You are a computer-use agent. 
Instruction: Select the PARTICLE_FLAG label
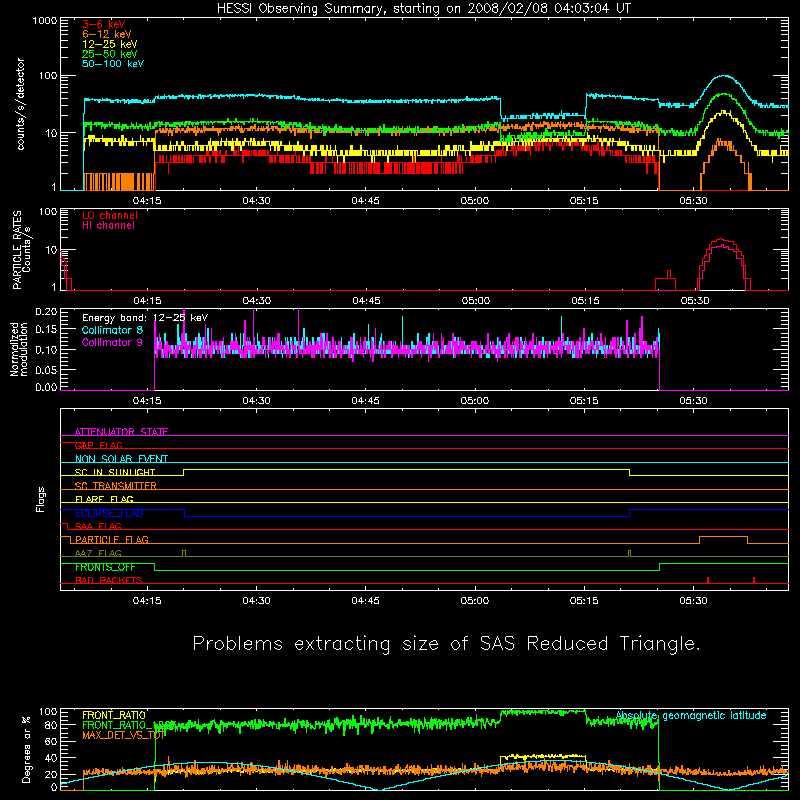[112, 539]
